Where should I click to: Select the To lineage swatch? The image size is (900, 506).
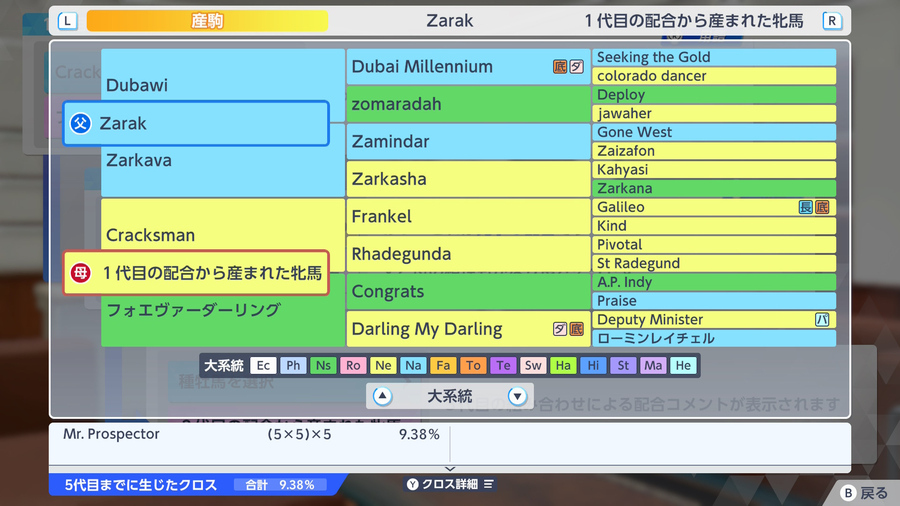point(473,365)
